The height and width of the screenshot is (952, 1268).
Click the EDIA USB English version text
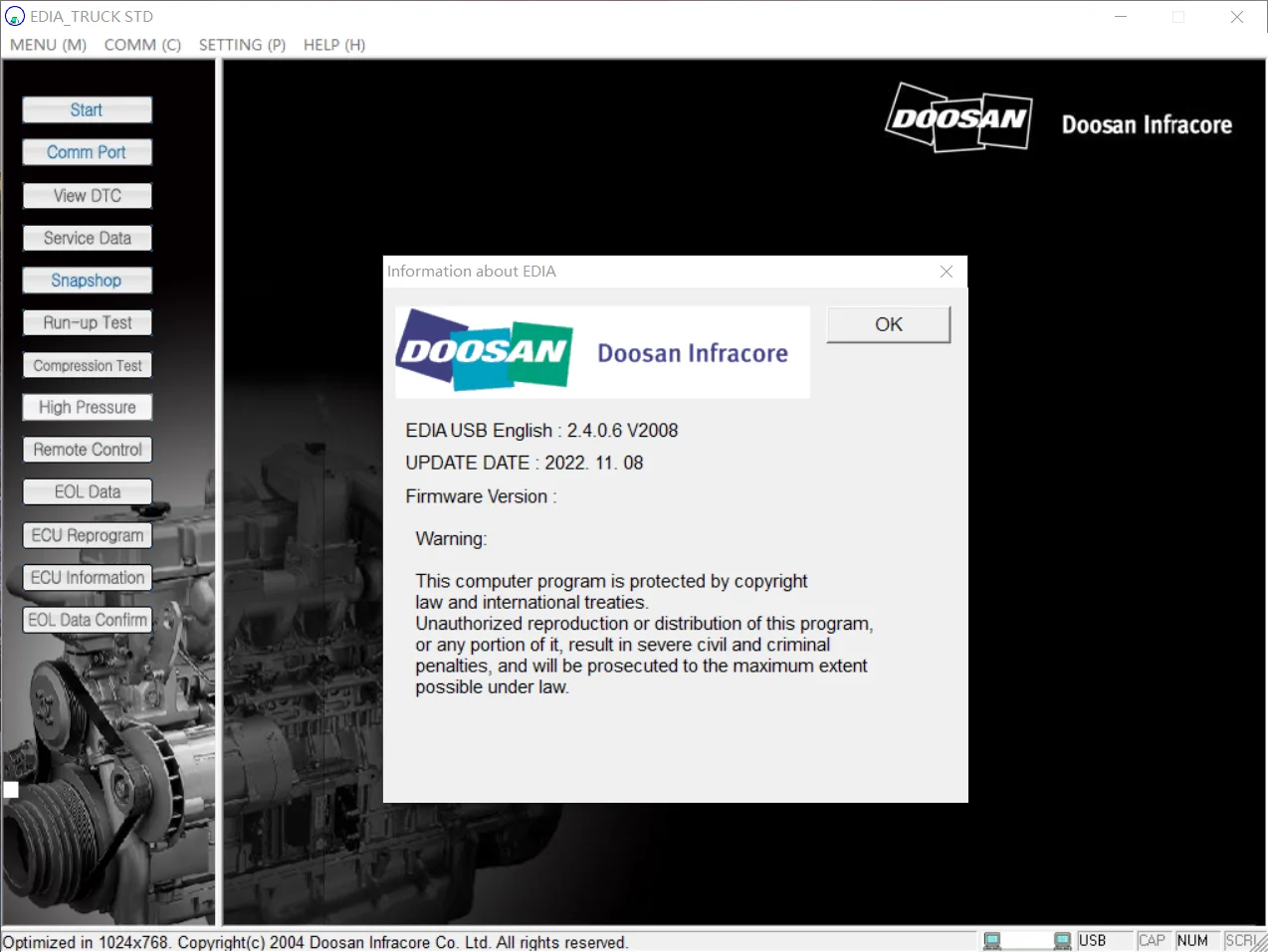click(541, 431)
